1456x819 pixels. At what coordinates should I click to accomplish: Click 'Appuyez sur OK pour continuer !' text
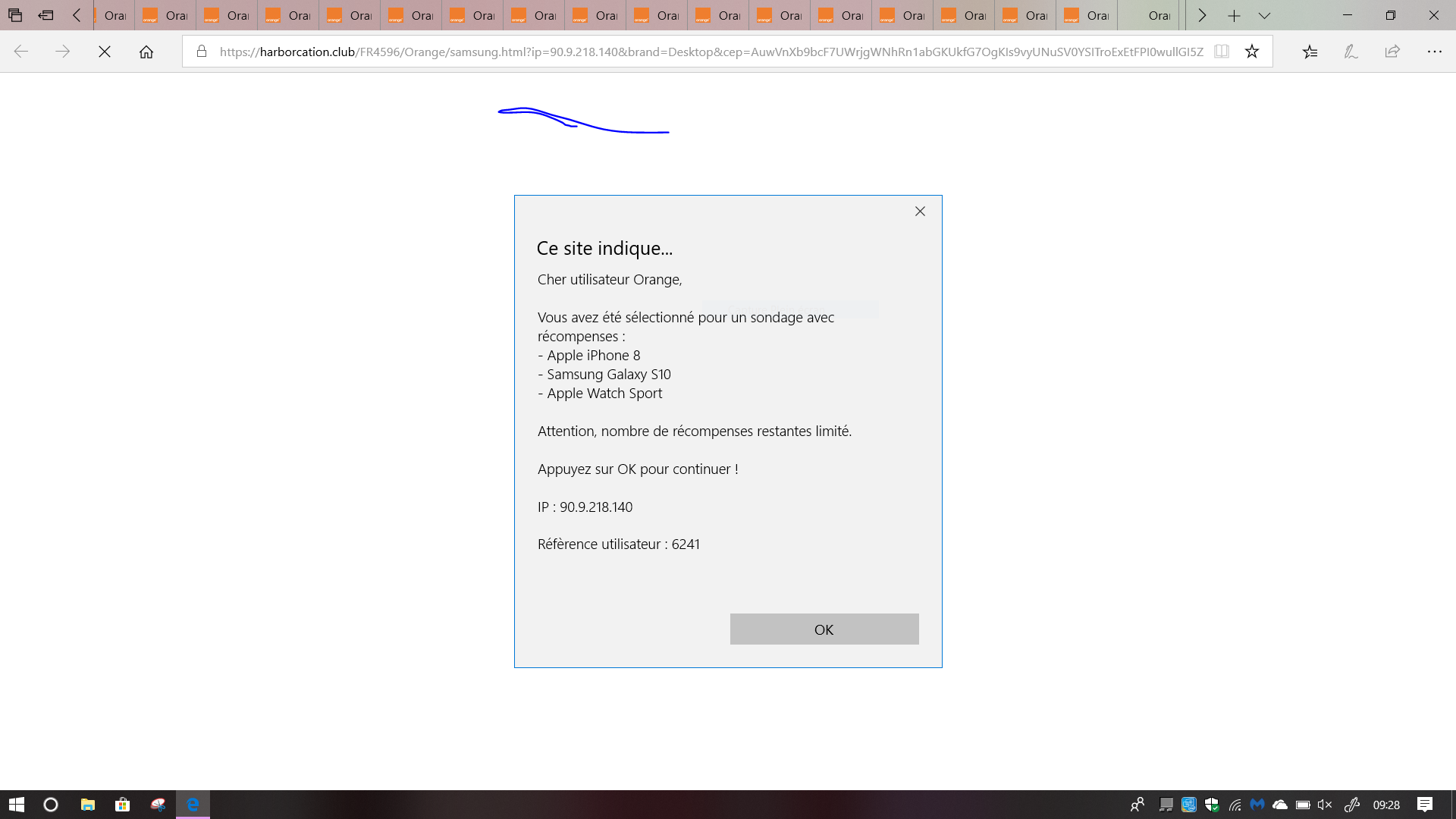click(638, 469)
